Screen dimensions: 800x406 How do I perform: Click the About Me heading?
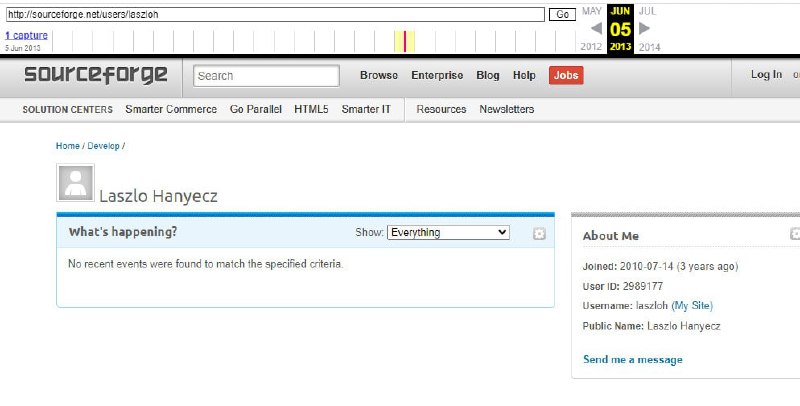click(611, 236)
